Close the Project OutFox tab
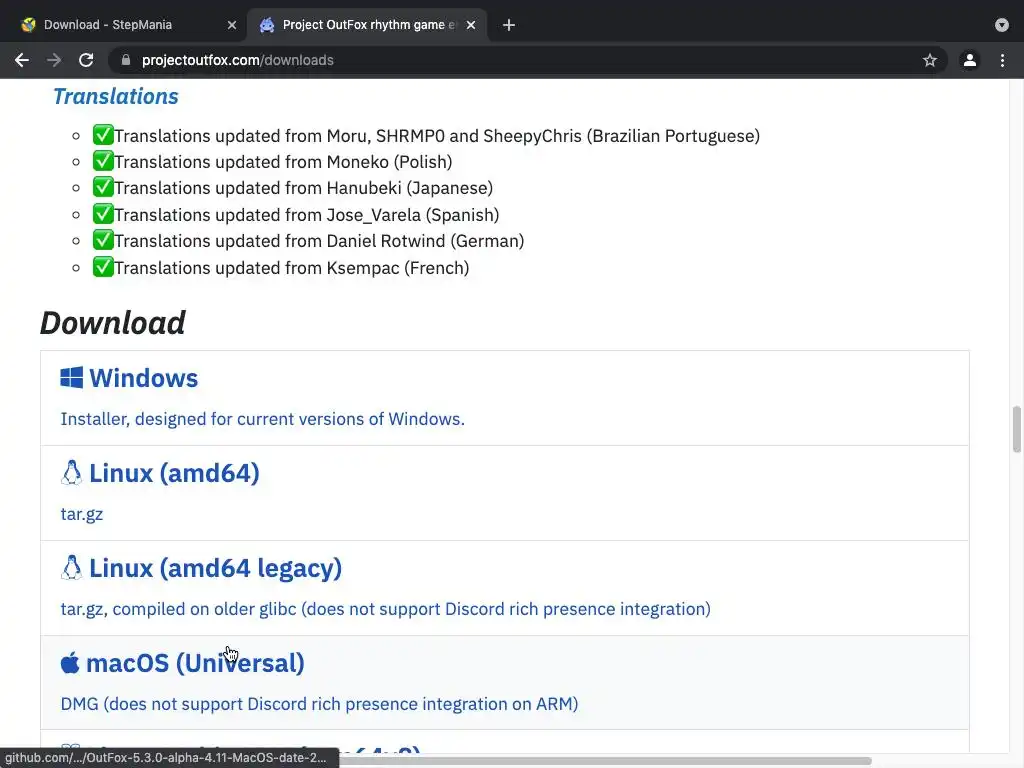The image size is (1024, 768). coord(471,25)
